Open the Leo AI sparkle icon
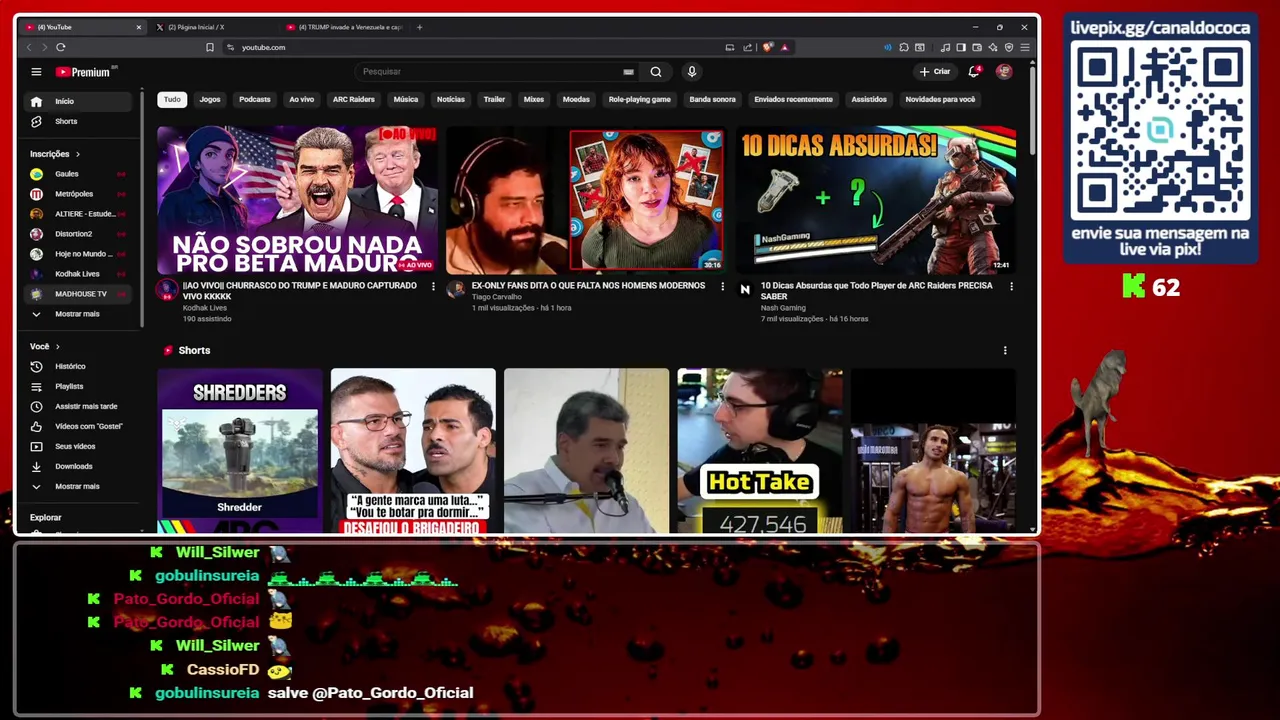The image size is (1280, 720). 993,47
